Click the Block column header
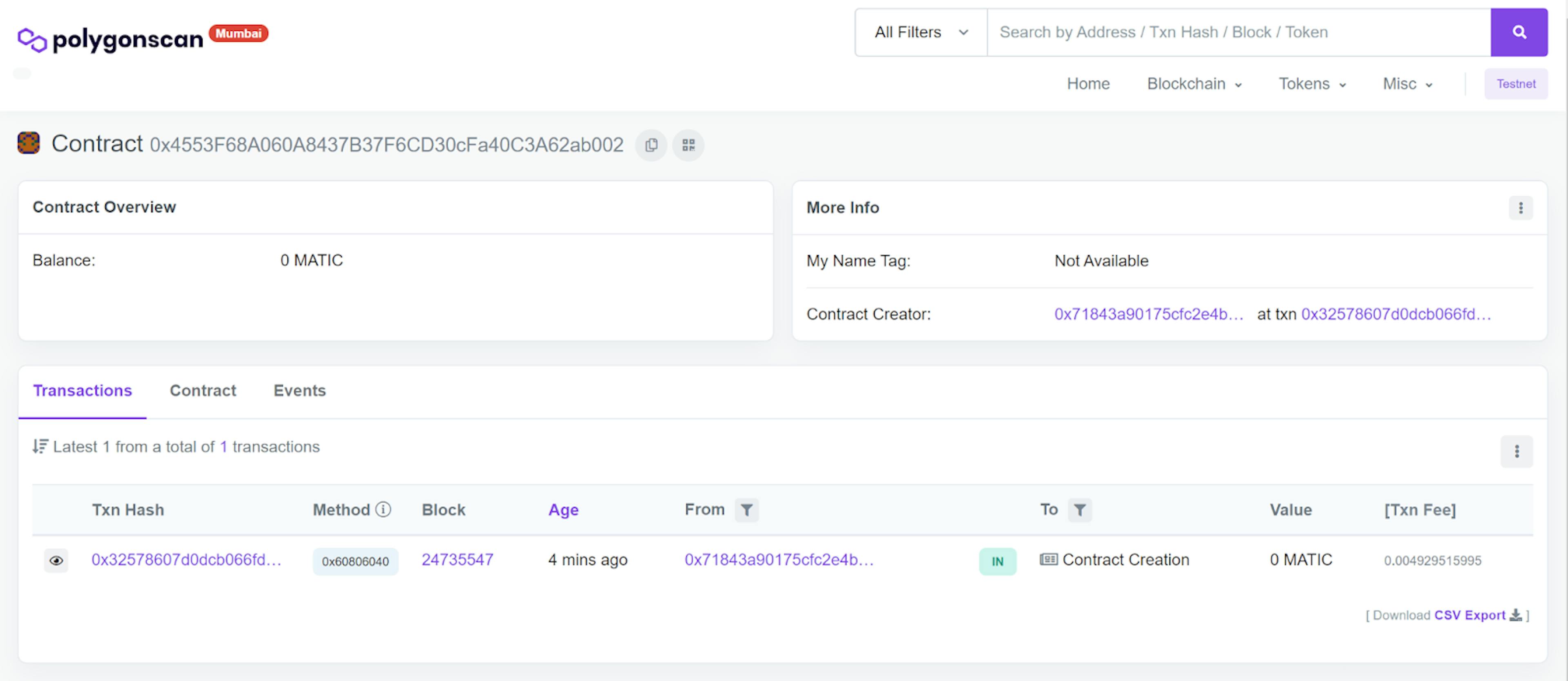The image size is (1568, 681). click(x=443, y=510)
